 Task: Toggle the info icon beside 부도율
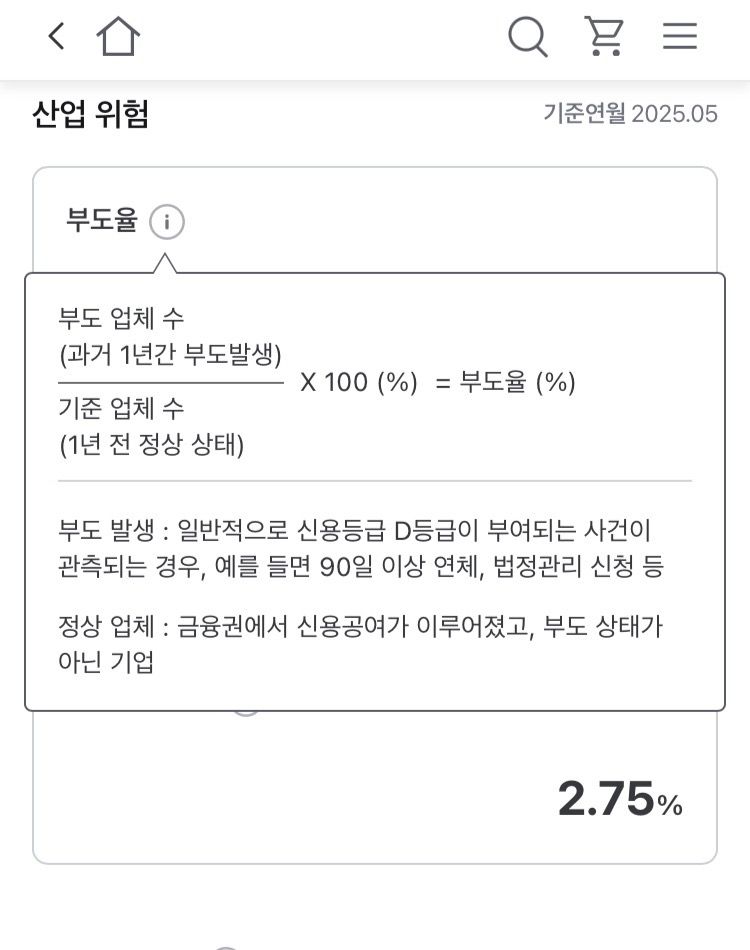(x=167, y=222)
